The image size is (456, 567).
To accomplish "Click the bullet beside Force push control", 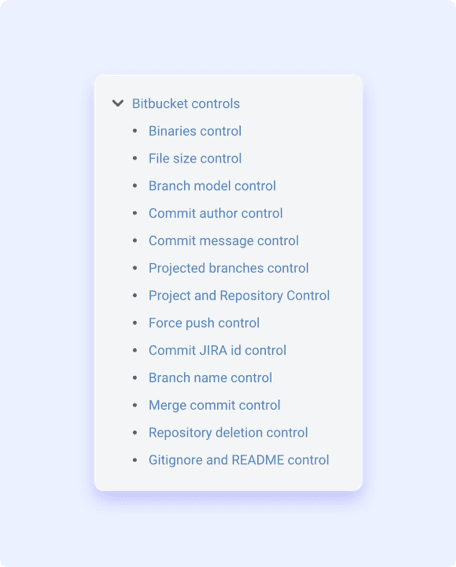I will pos(135,323).
